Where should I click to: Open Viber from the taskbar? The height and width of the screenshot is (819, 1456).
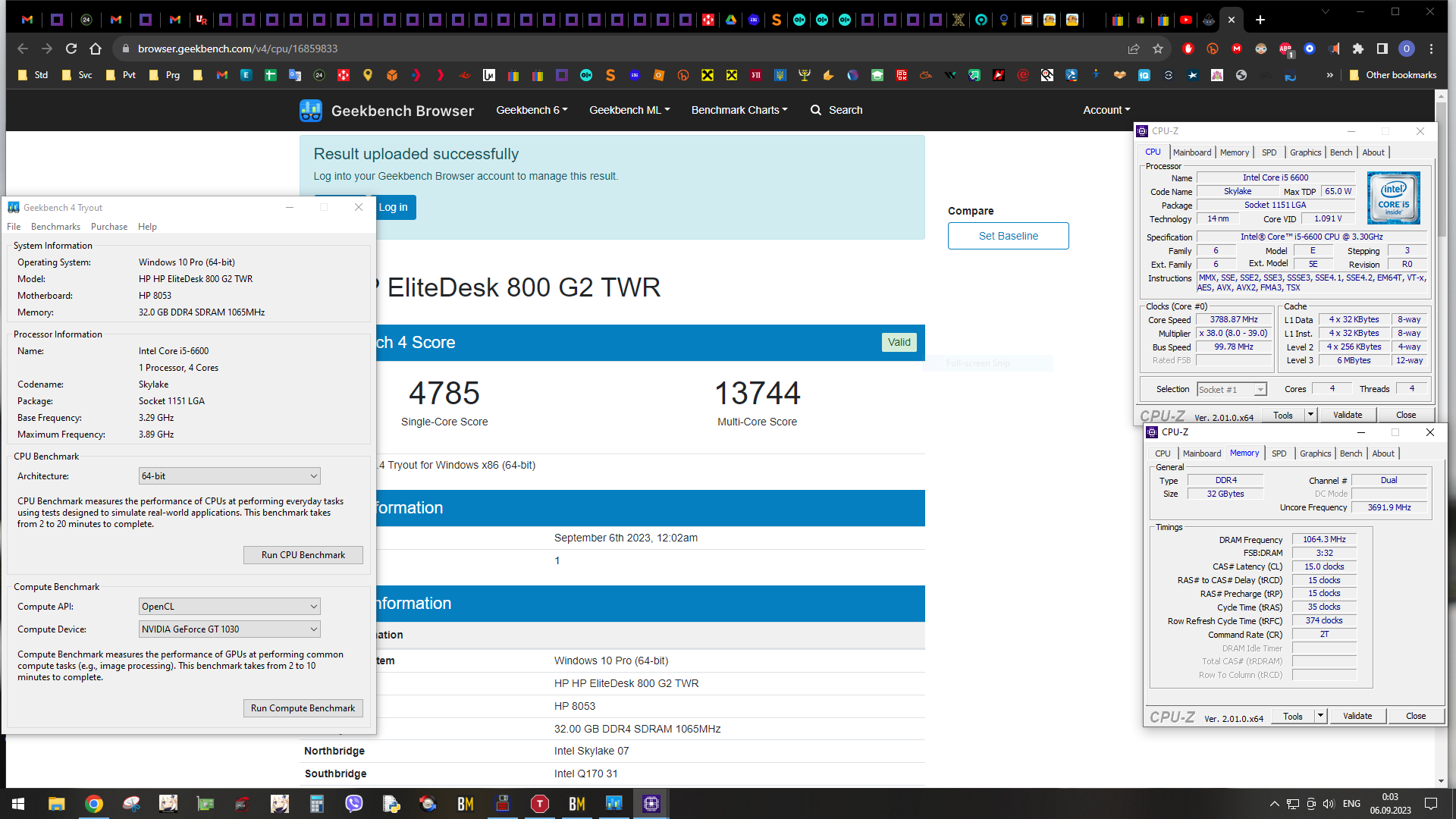coord(354,804)
